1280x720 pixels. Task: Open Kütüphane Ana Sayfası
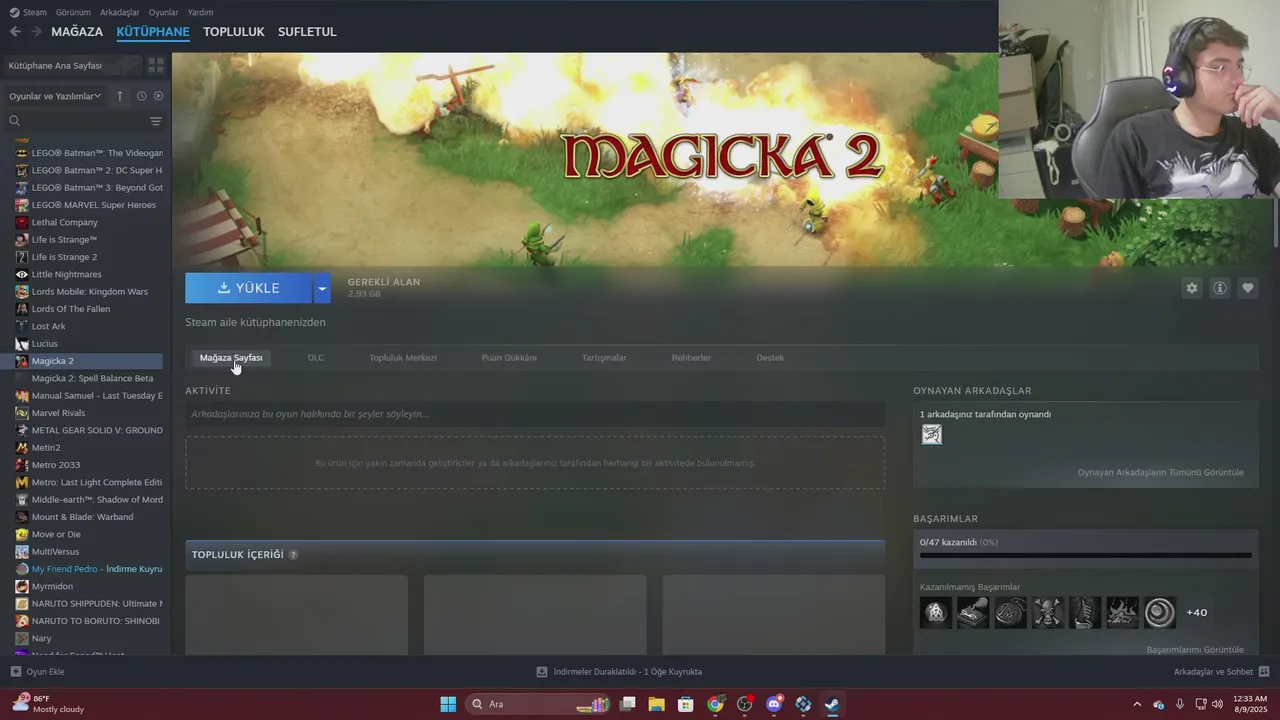click(72, 65)
